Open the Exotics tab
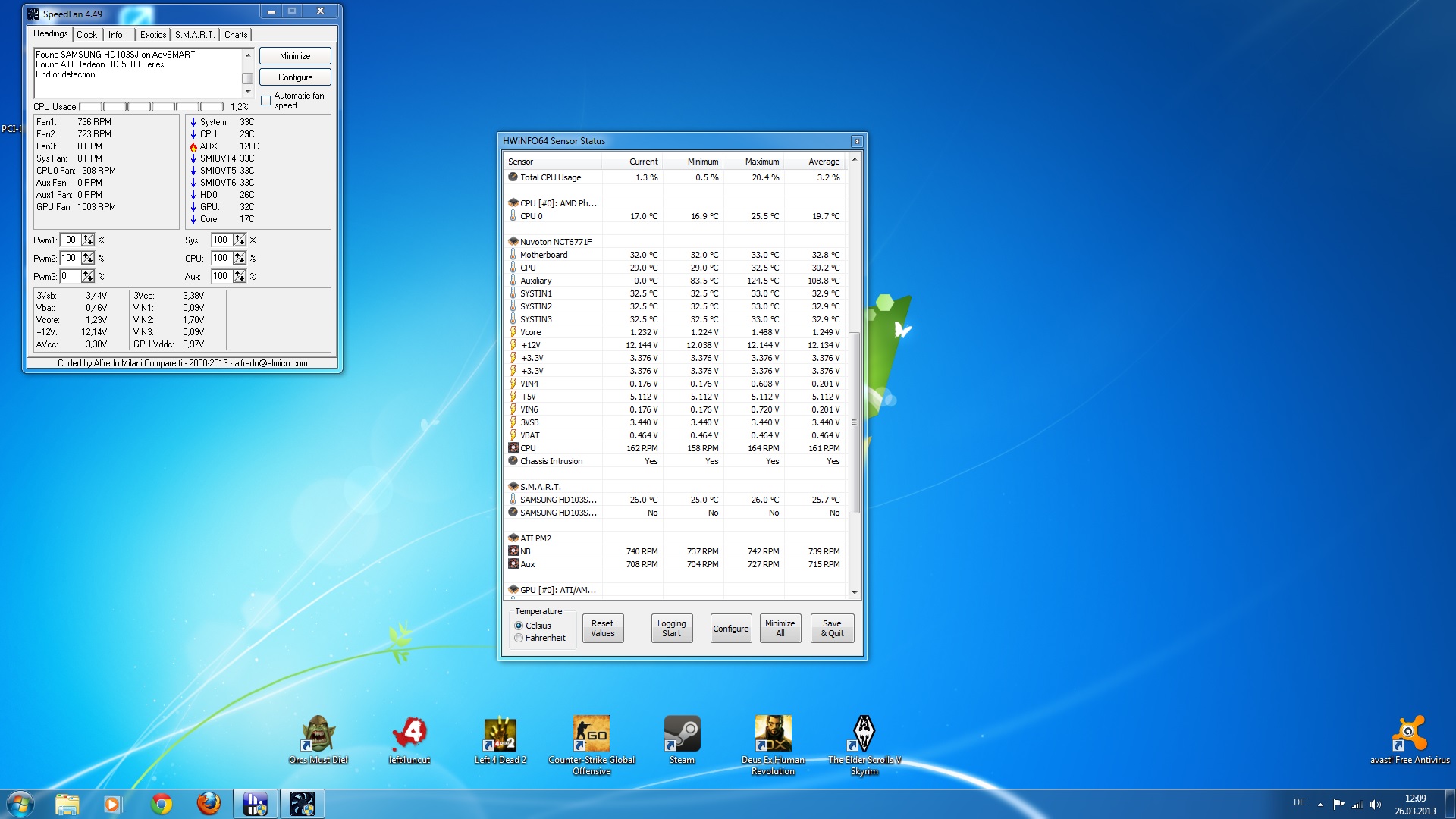1456x819 pixels. tap(152, 35)
